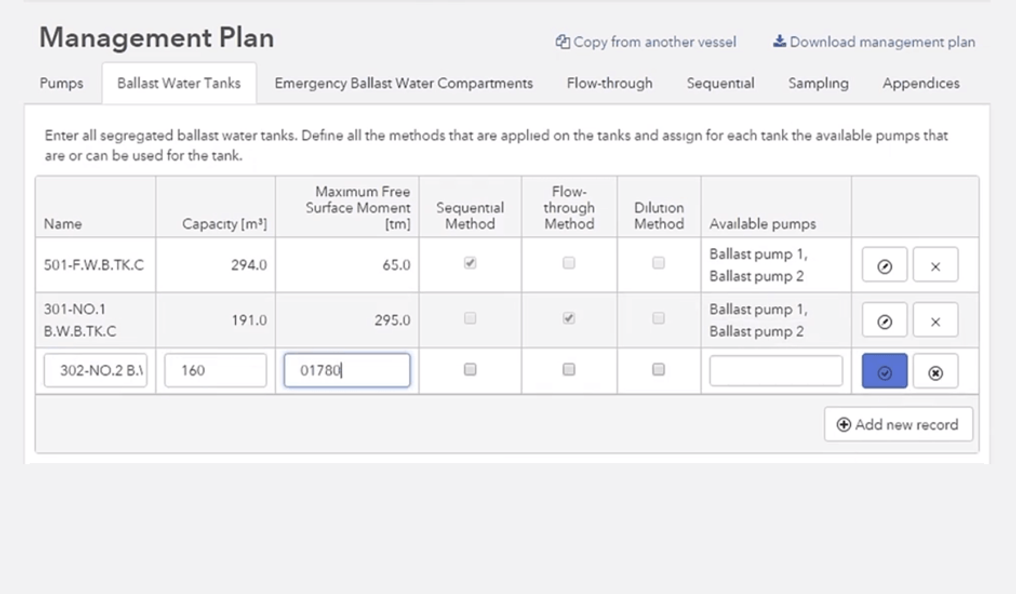This screenshot has width=1016, height=594.
Task: Enable Dilution Method for the new tank row
Action: coord(658,369)
